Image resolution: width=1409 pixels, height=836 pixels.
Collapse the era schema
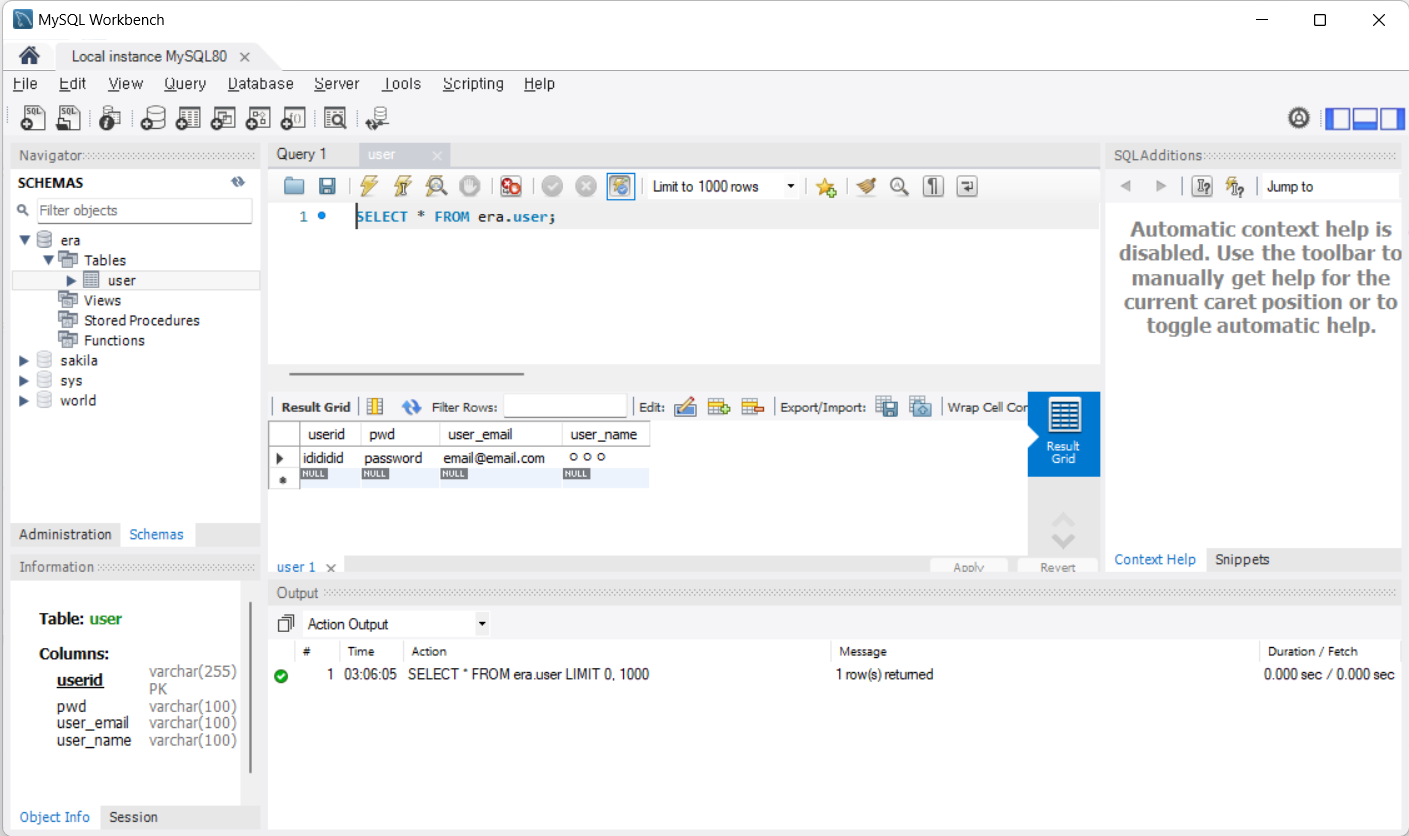click(25, 240)
